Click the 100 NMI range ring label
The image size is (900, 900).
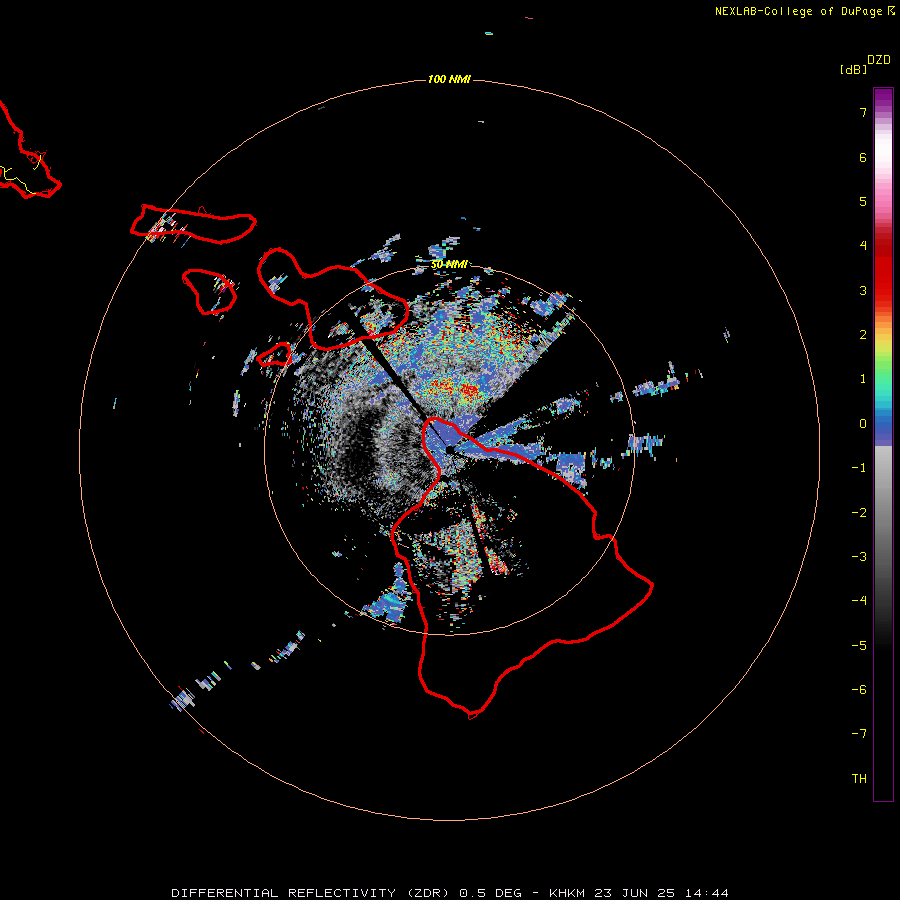coord(449,79)
